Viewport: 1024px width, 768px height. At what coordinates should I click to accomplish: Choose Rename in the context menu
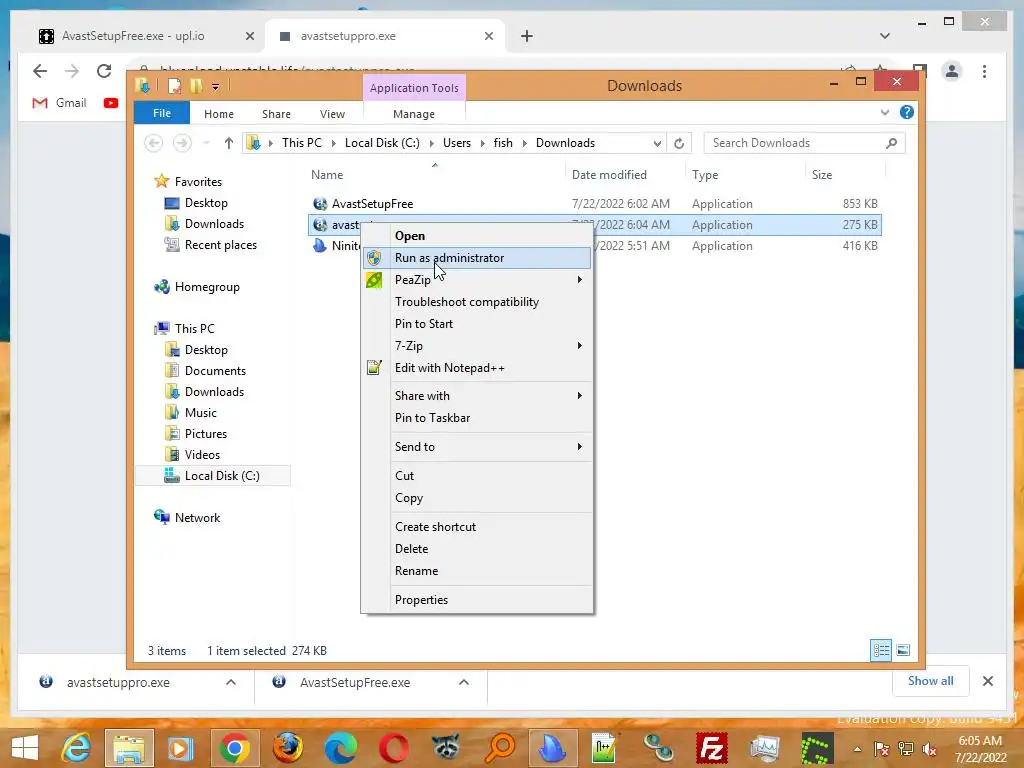(477, 571)
